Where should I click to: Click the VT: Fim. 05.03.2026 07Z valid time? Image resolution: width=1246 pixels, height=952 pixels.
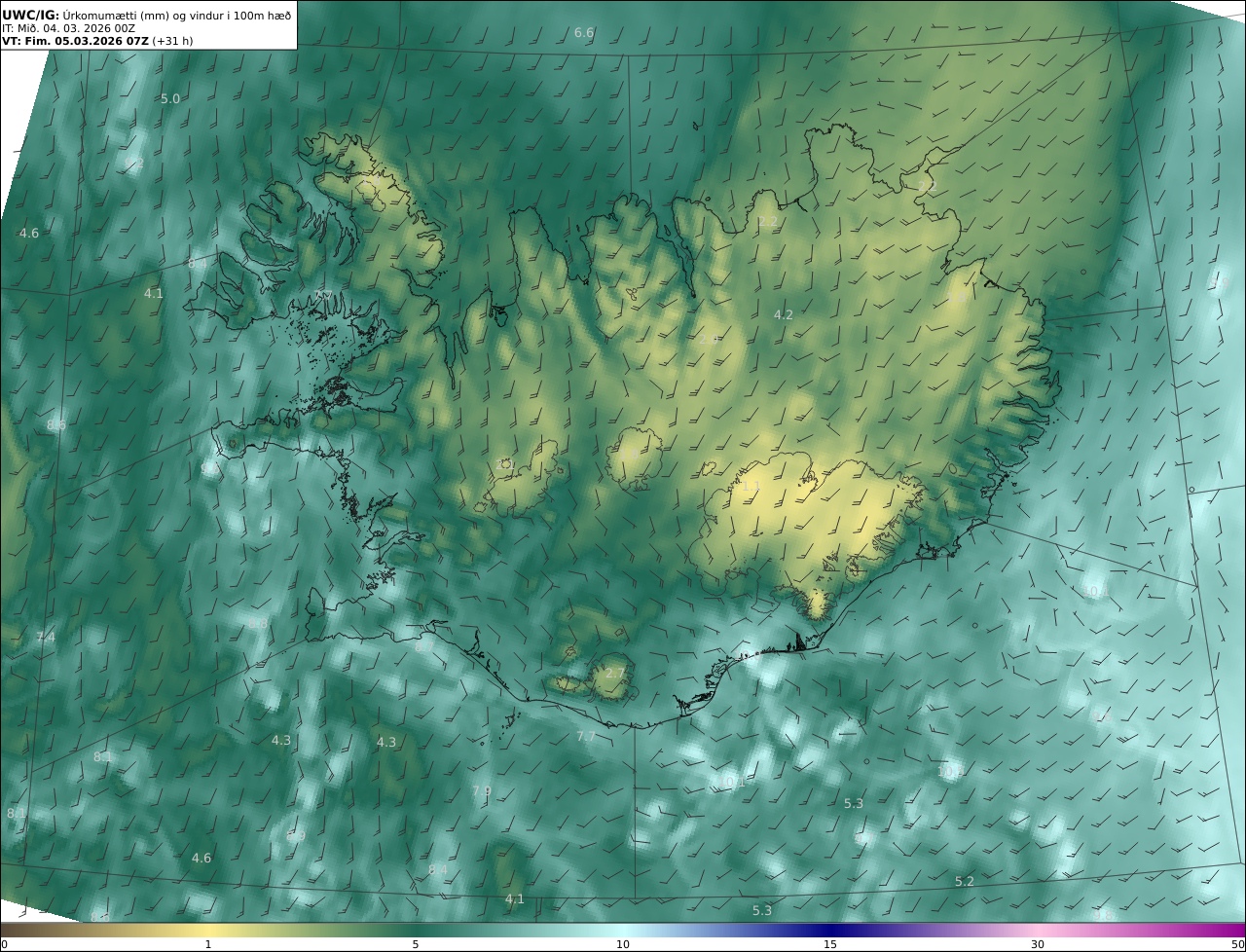pyautogui.click(x=95, y=42)
